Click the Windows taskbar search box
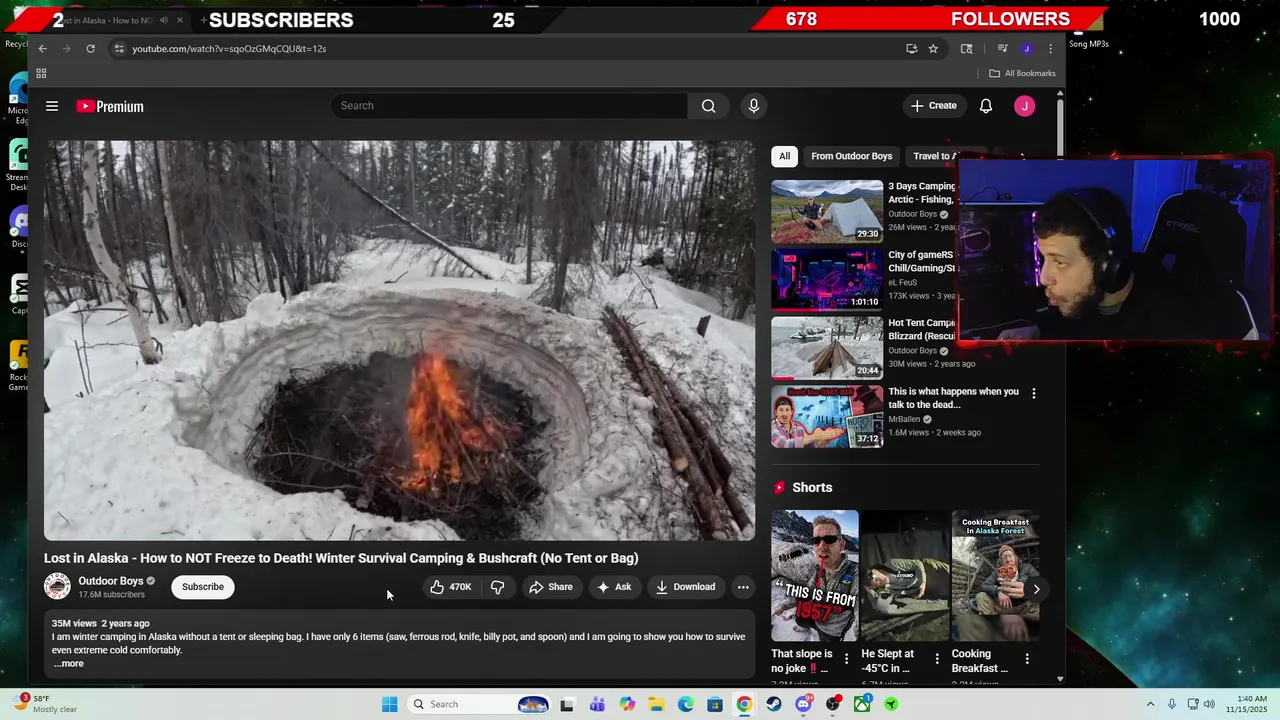Image resolution: width=1280 pixels, height=720 pixels. (x=478, y=704)
